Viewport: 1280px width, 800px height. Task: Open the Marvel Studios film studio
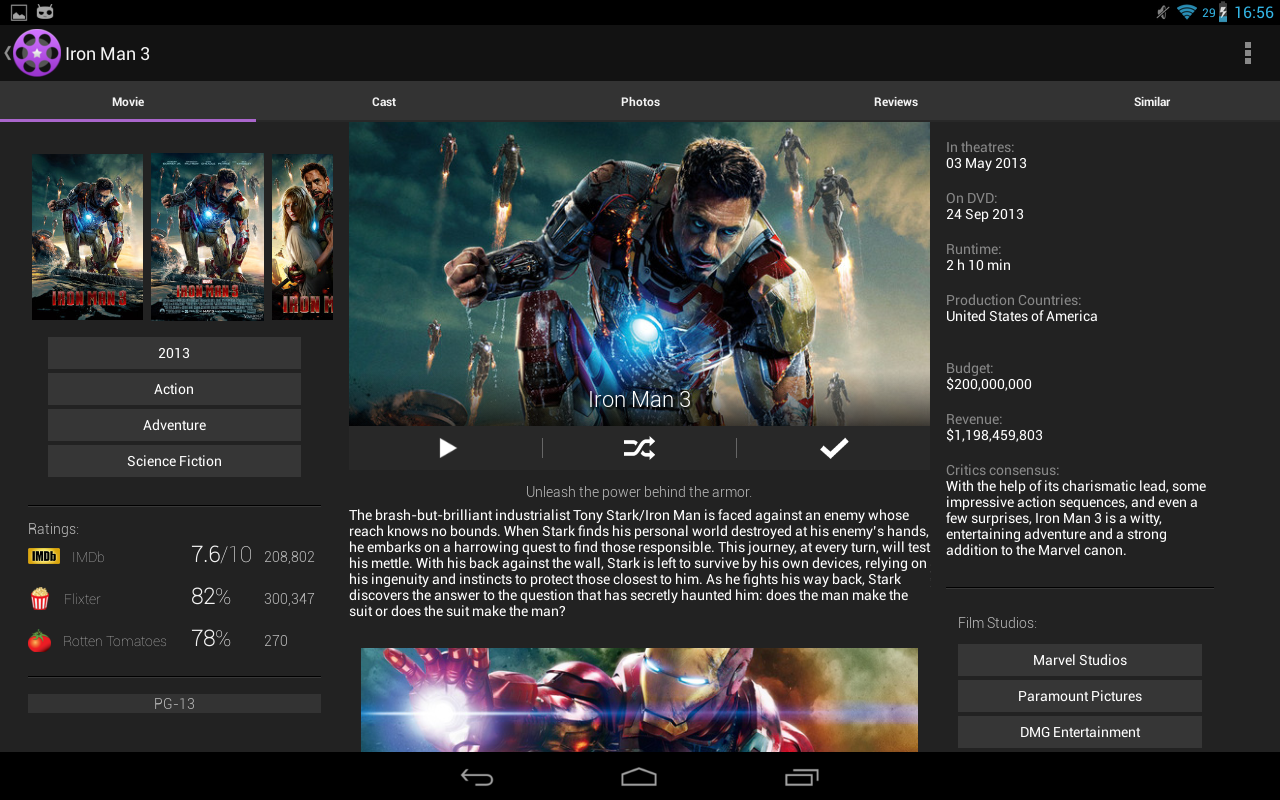point(1080,660)
